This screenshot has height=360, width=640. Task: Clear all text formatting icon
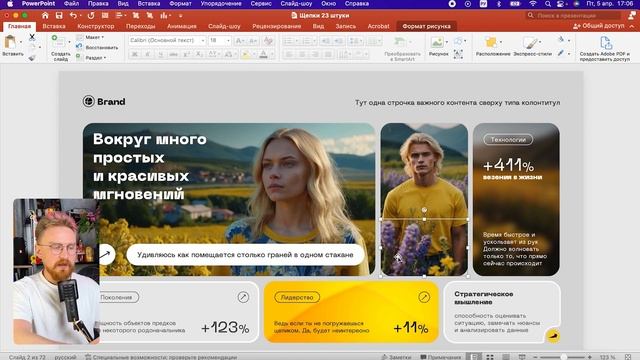pyautogui.click(x=268, y=40)
